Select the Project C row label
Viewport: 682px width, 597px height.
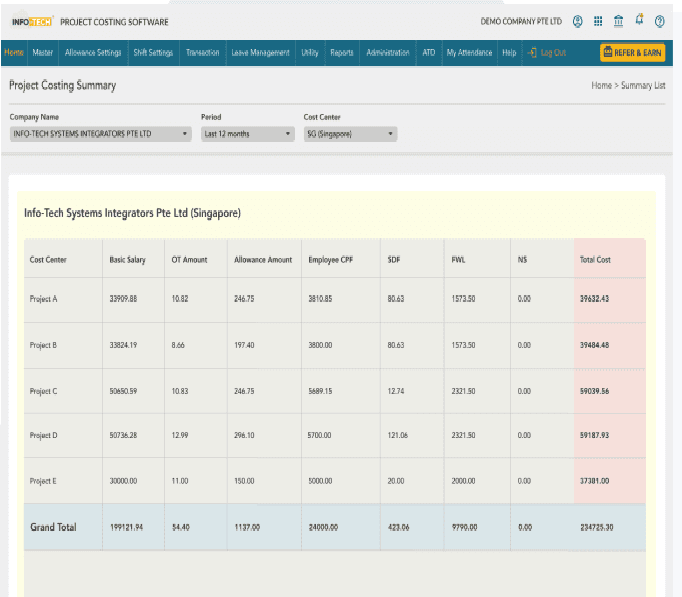(x=43, y=391)
